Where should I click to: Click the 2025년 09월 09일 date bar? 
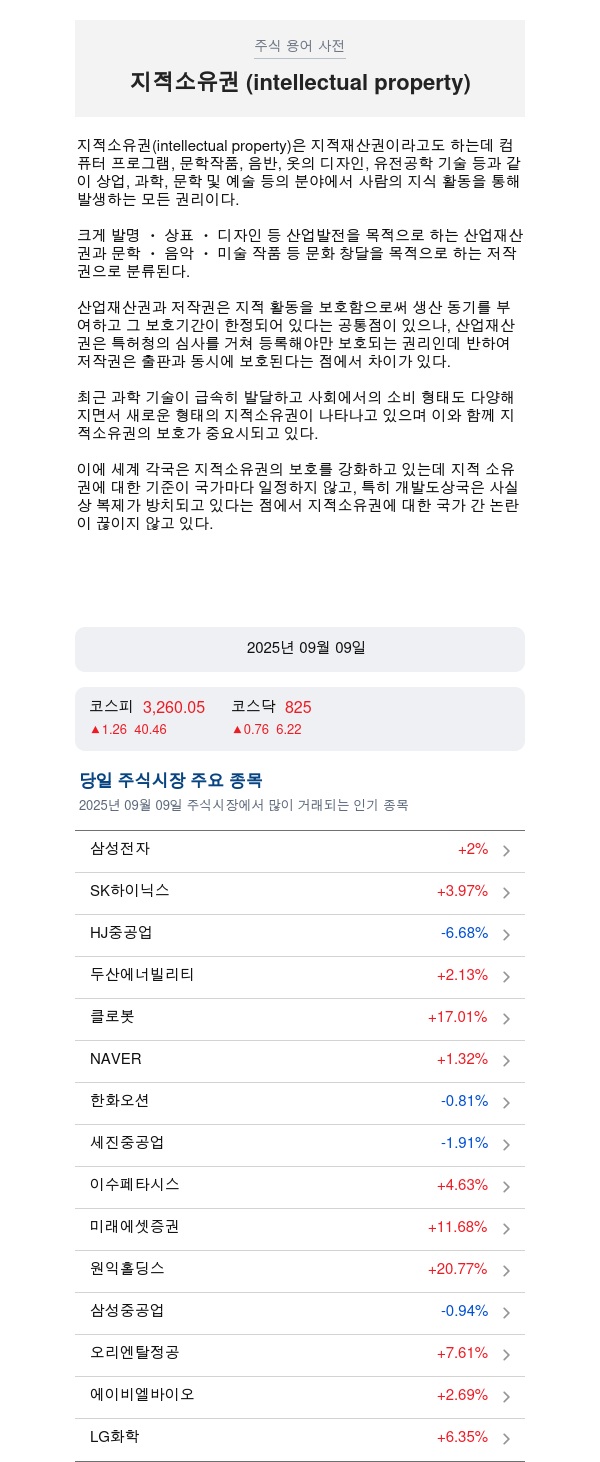pyautogui.click(x=300, y=649)
